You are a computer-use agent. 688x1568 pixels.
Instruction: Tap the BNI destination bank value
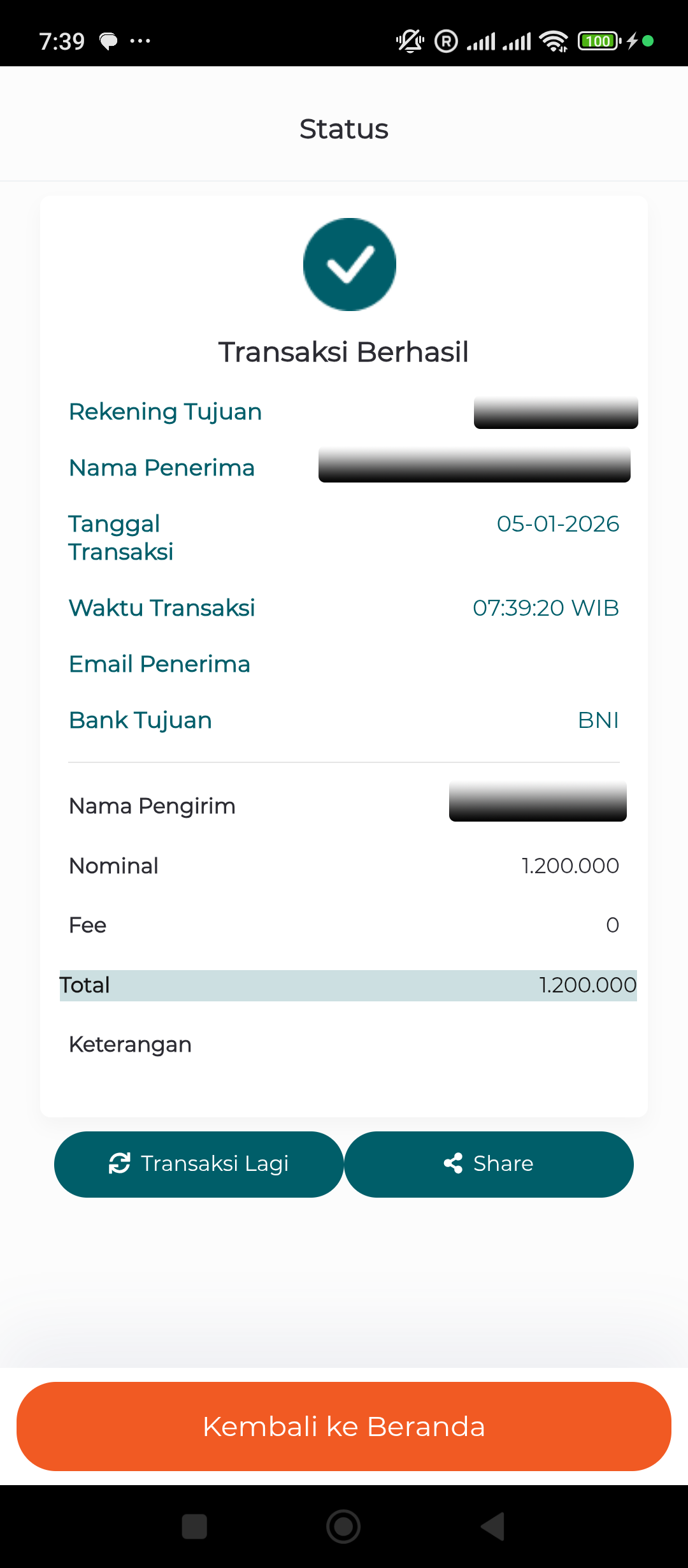[598, 720]
